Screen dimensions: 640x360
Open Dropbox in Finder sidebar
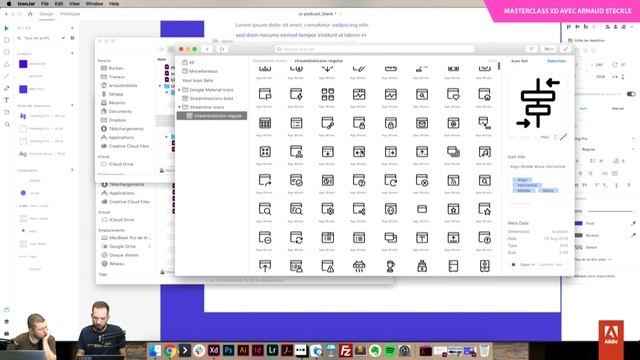(x=117, y=120)
